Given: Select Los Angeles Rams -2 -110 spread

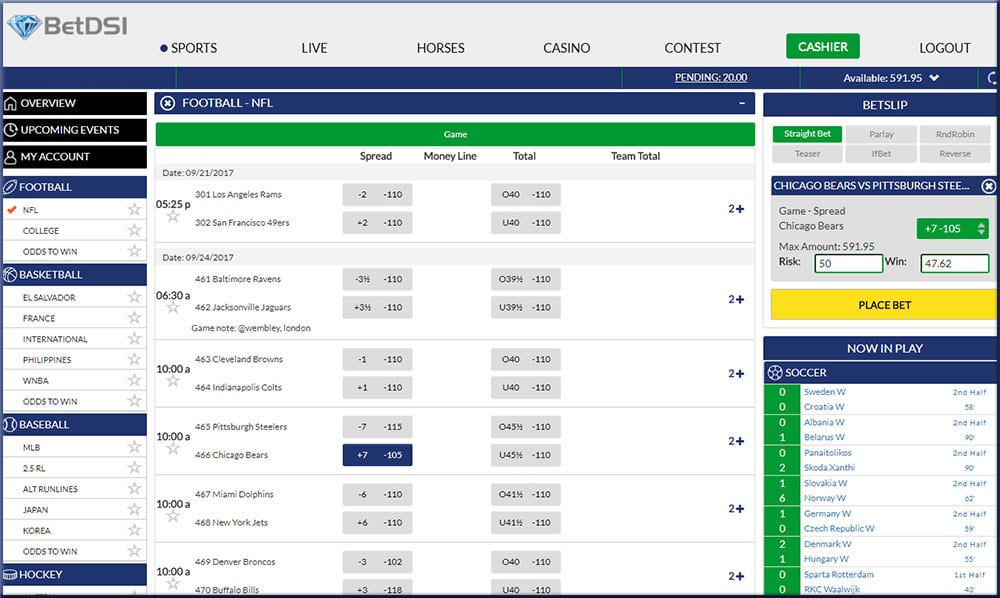Looking at the screenshot, I should [x=378, y=194].
